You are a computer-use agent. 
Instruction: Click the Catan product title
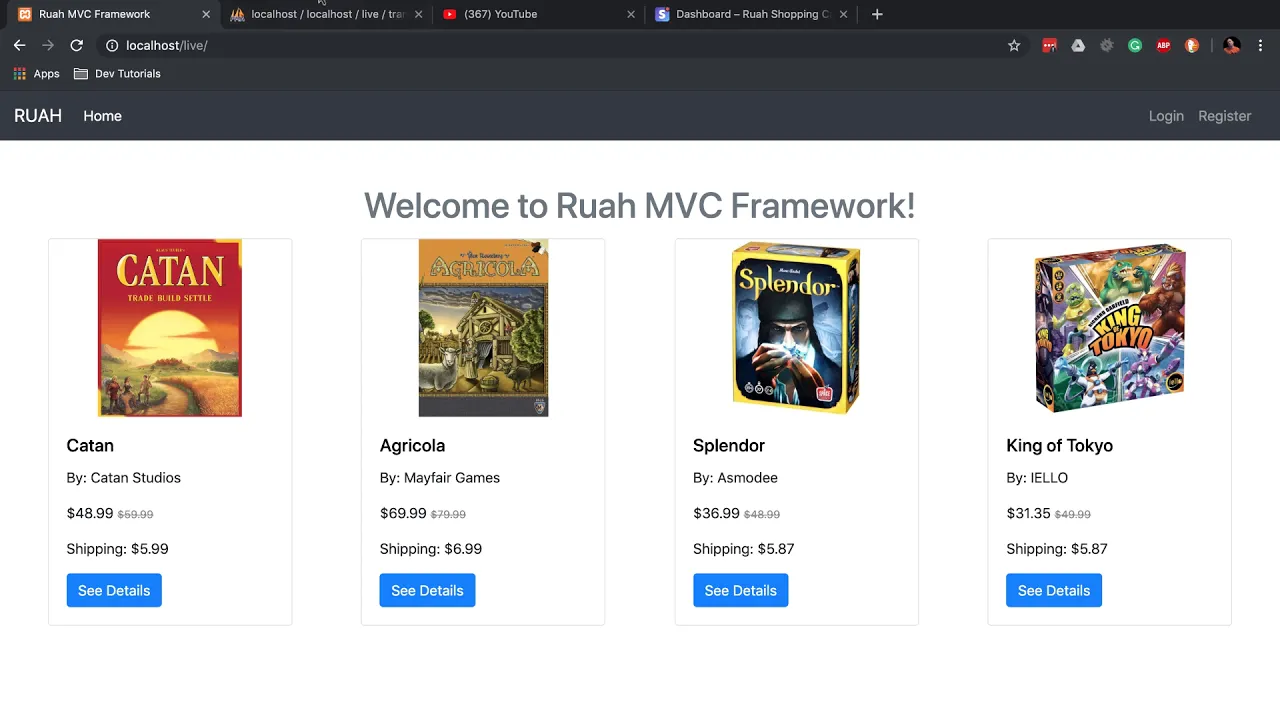[90, 445]
